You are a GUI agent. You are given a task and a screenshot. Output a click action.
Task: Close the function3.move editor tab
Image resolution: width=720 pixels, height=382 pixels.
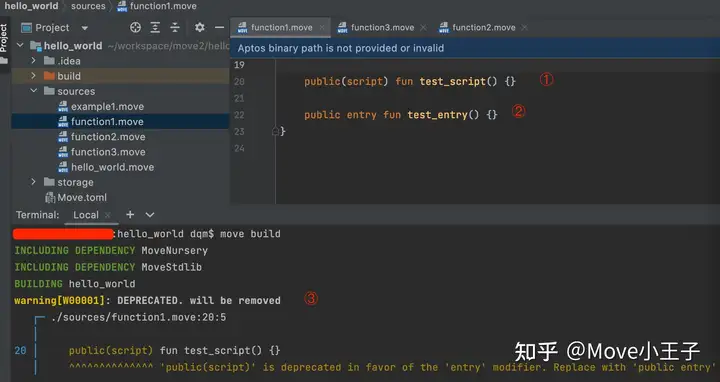pyautogui.click(x=423, y=28)
